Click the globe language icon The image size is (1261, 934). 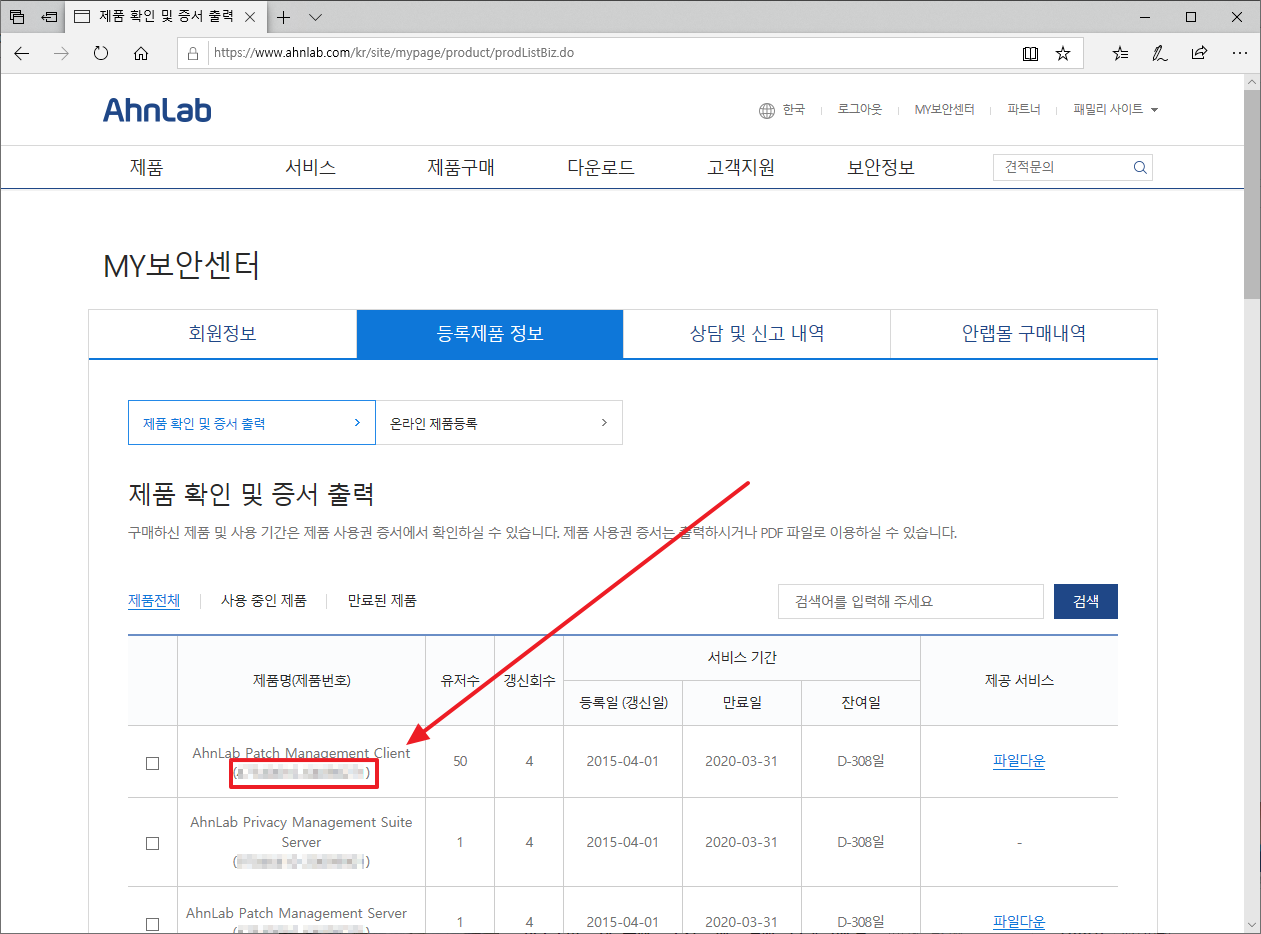[767, 110]
